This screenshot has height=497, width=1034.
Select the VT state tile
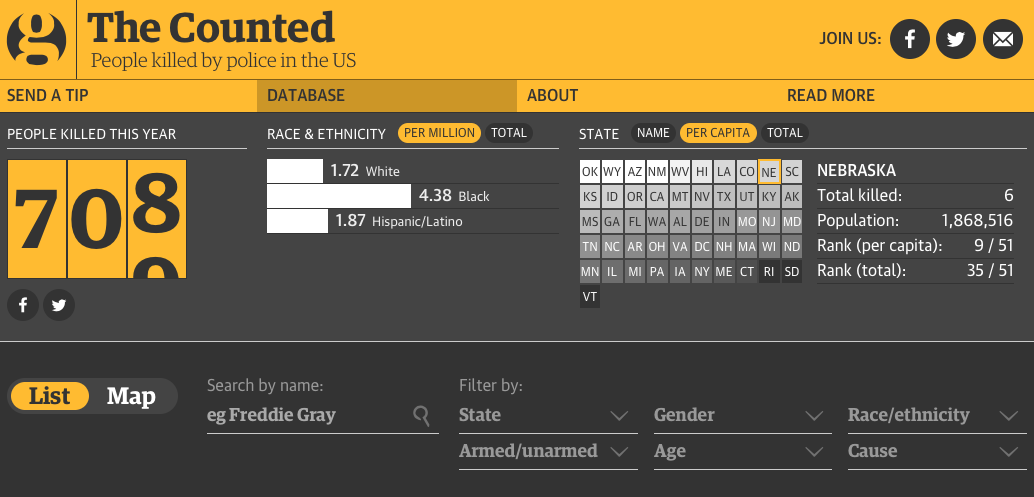590,297
